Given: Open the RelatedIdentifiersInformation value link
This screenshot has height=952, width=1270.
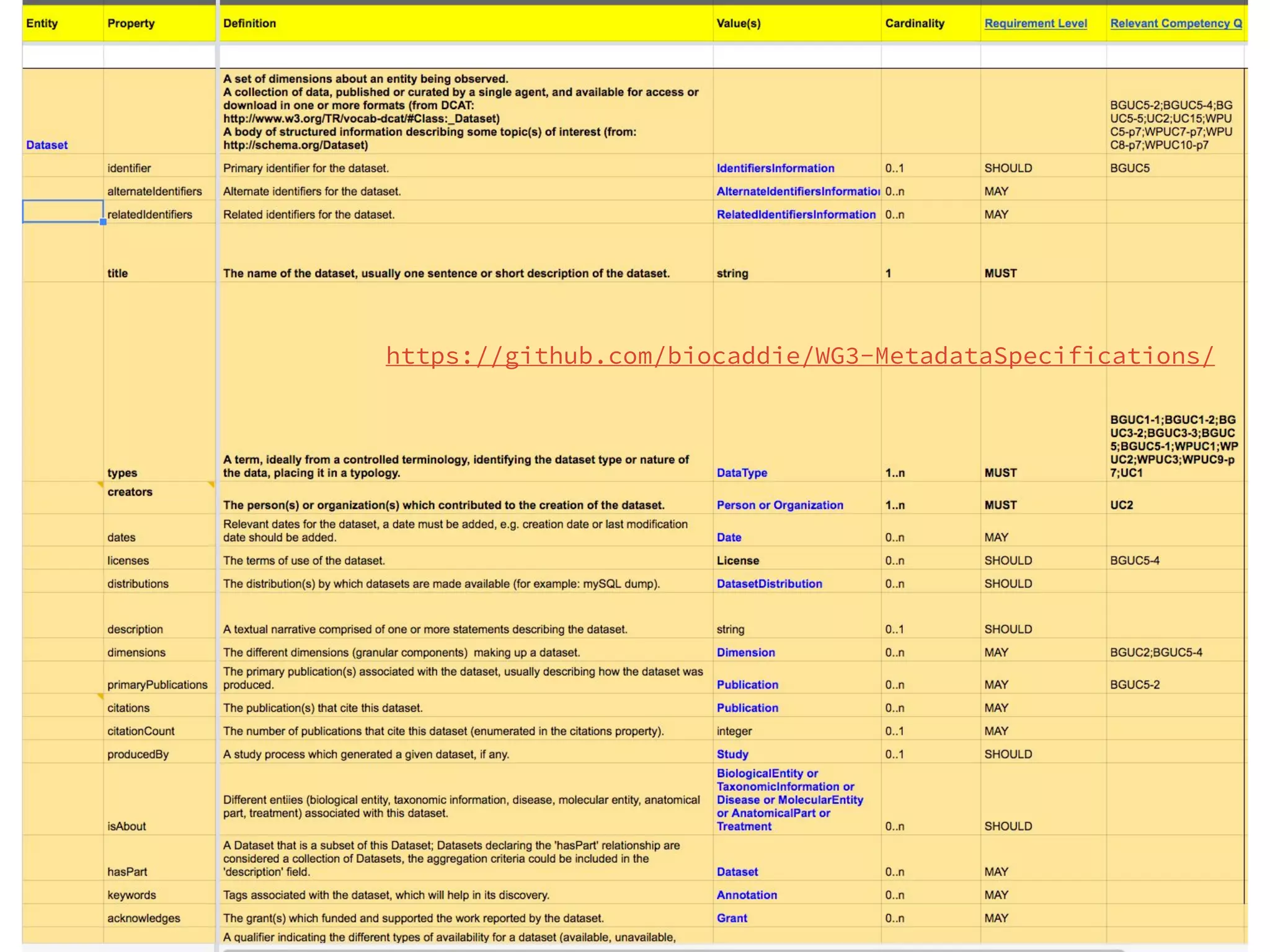Looking at the screenshot, I should 796,214.
